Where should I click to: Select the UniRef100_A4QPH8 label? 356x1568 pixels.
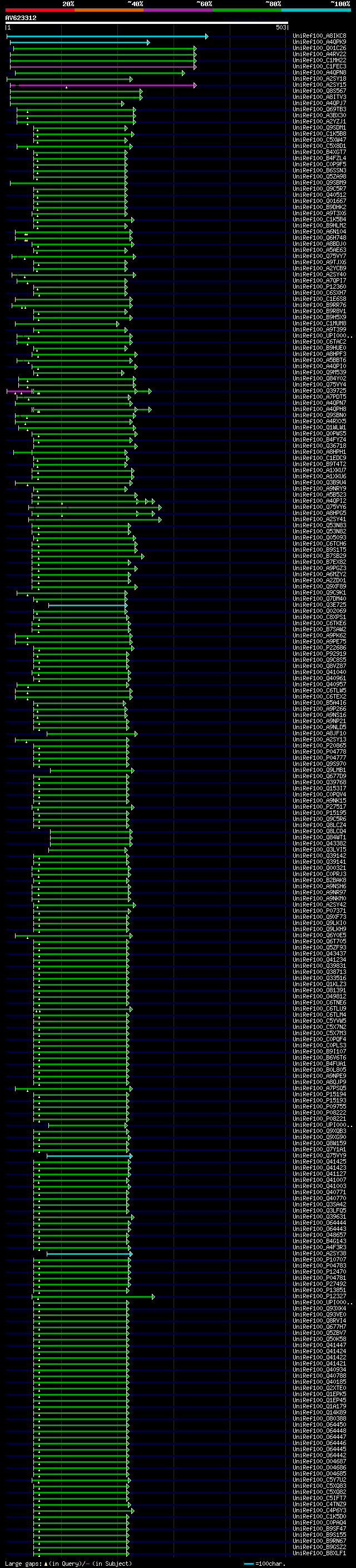coord(319,409)
